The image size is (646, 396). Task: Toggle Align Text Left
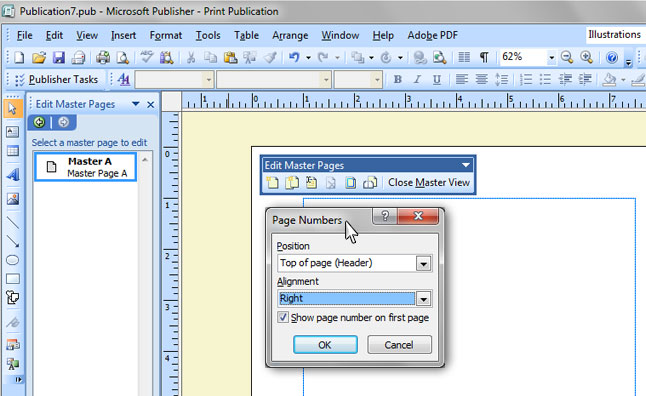pyautogui.click(x=461, y=79)
